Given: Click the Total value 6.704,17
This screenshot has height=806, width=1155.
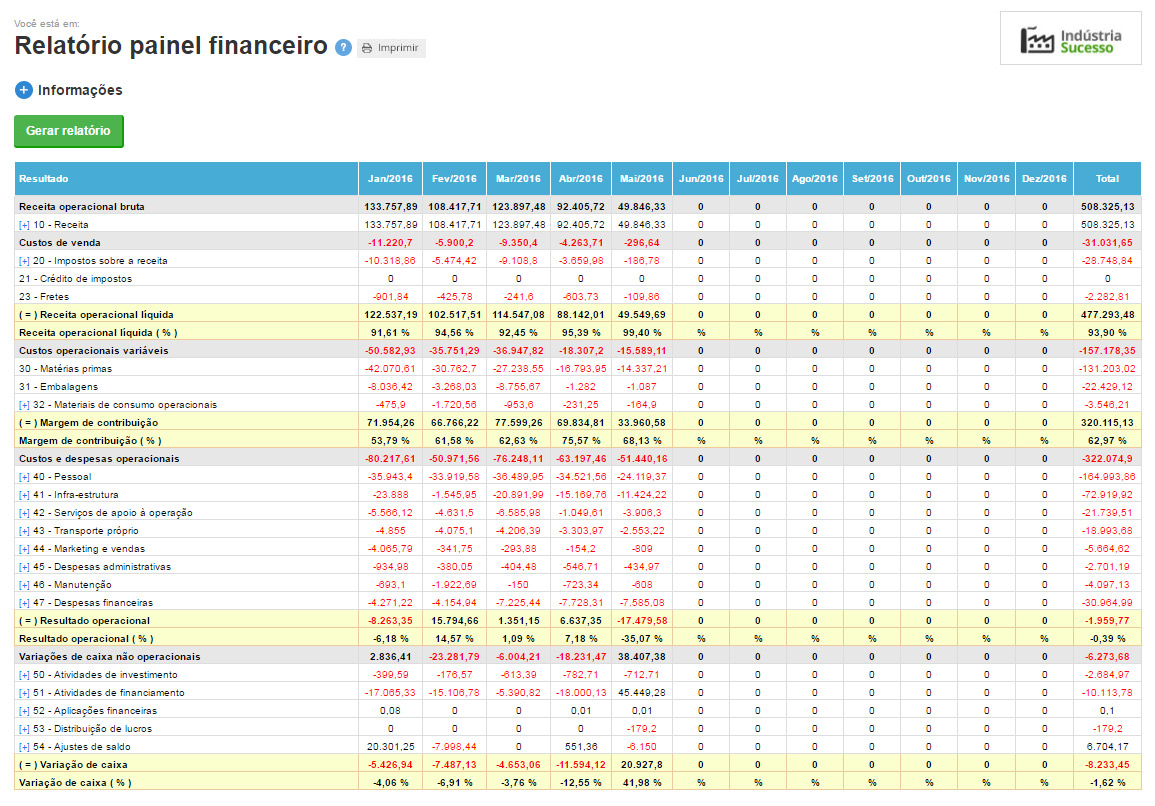Looking at the screenshot, I should tap(1107, 747).
